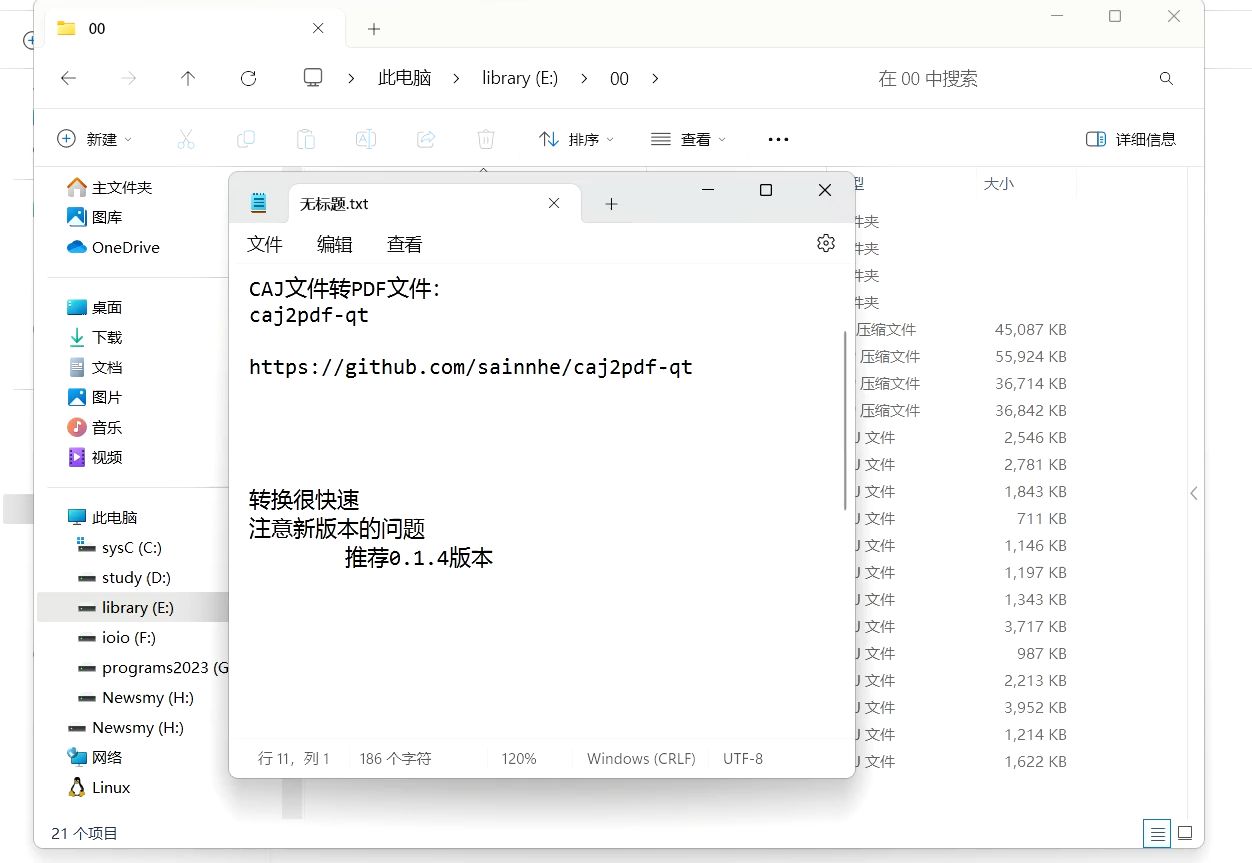Select the 无标题.txt tab in Notepad
Screen dimensions: 1252x863
[x=333, y=203]
